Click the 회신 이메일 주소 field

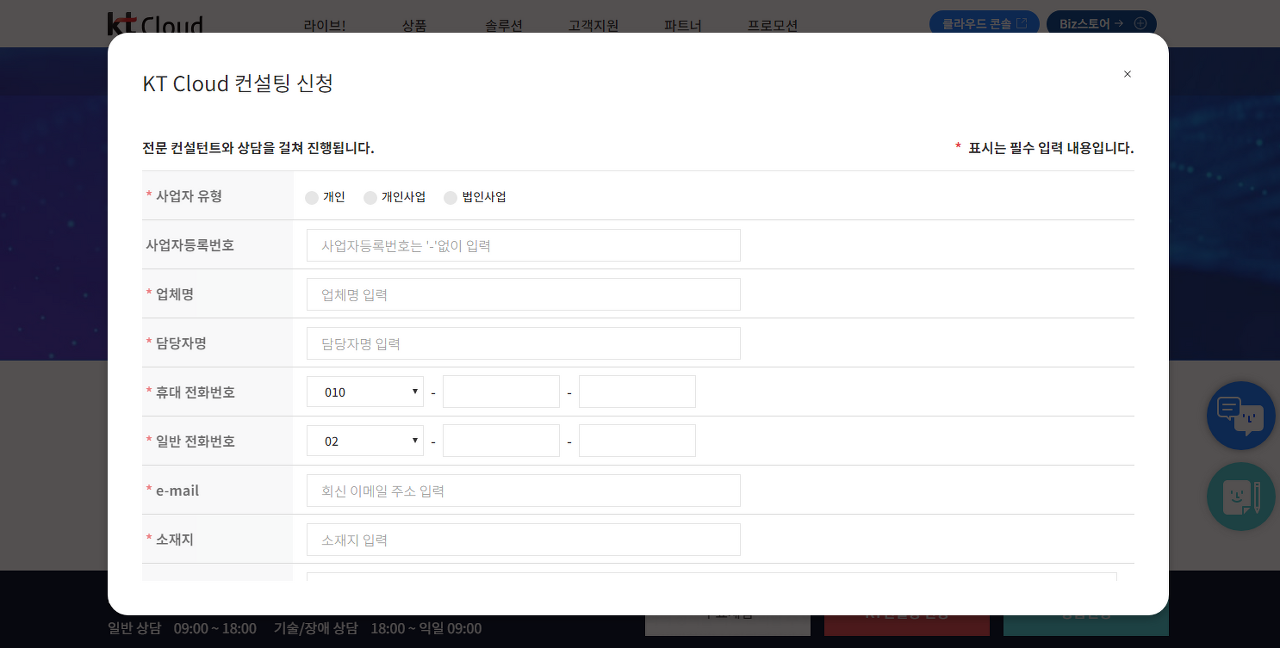523,490
